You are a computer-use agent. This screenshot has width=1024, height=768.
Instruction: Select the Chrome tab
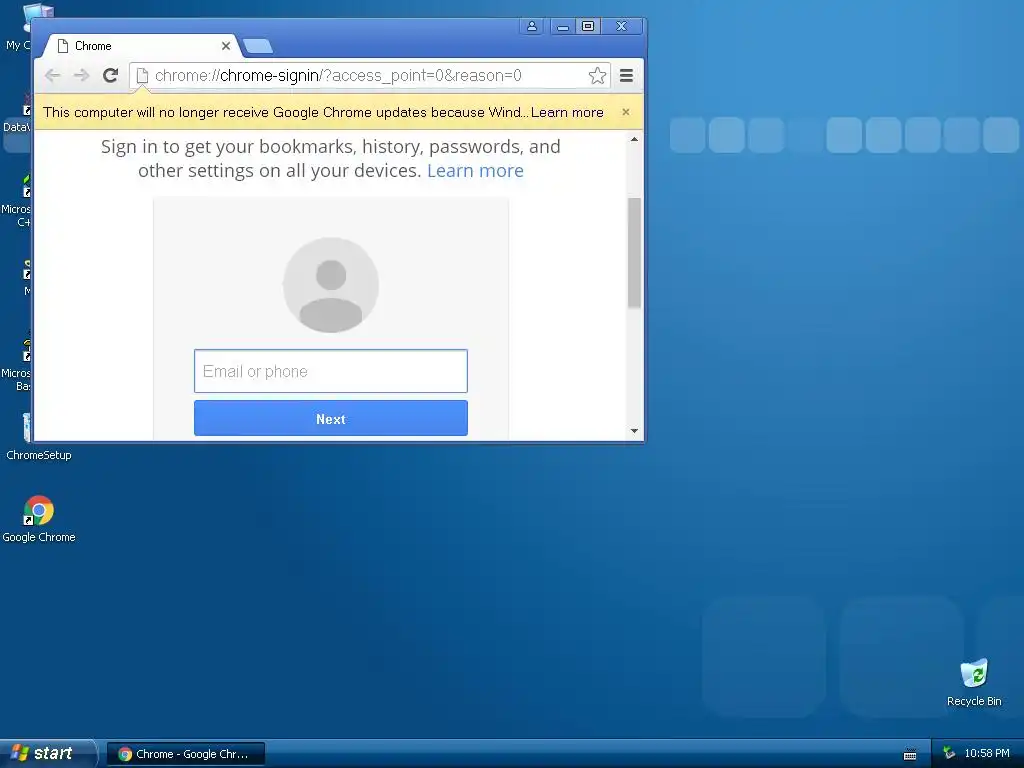[140, 46]
